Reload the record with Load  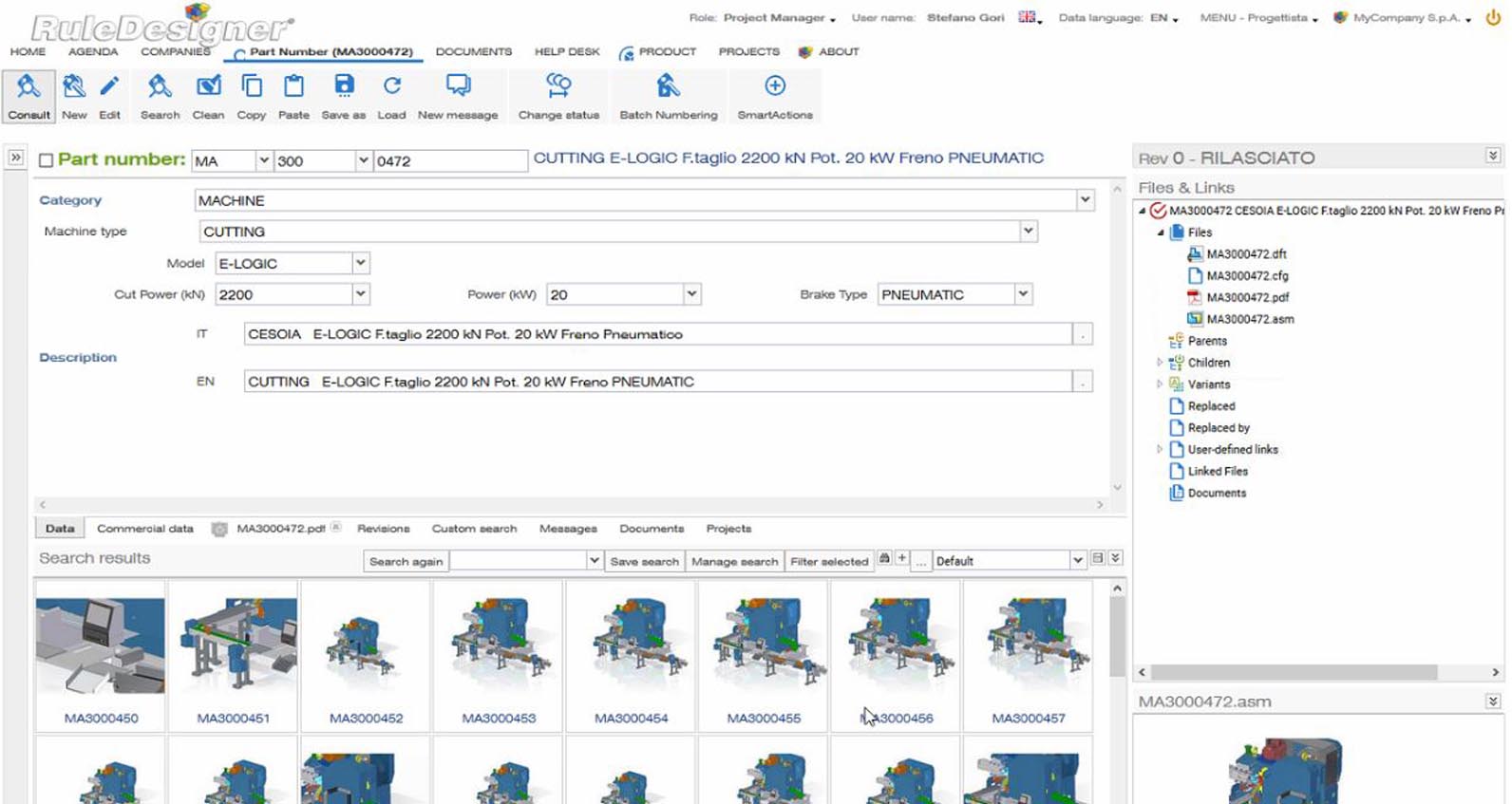point(391,96)
